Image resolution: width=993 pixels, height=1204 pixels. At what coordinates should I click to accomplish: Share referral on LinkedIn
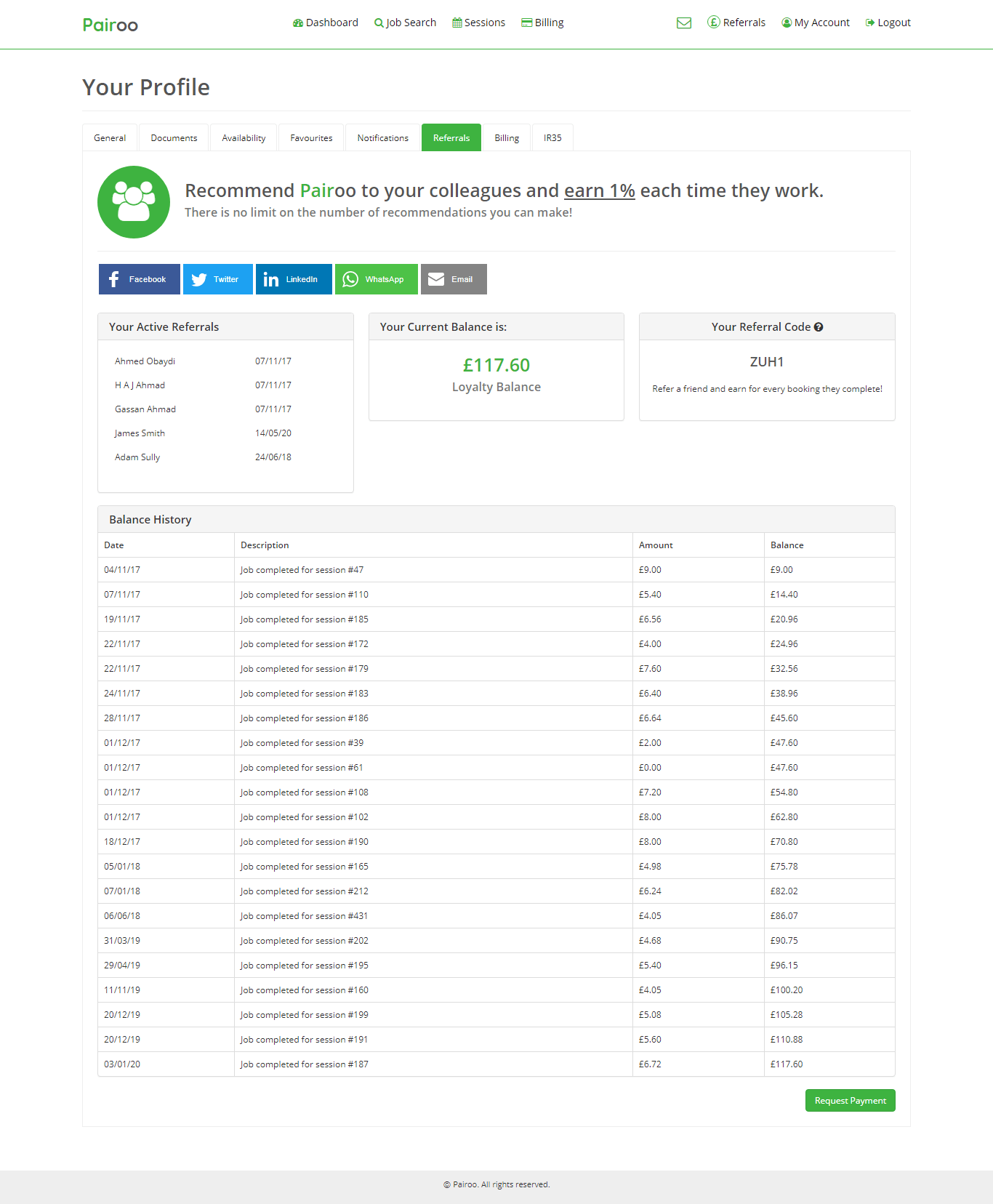coord(293,279)
